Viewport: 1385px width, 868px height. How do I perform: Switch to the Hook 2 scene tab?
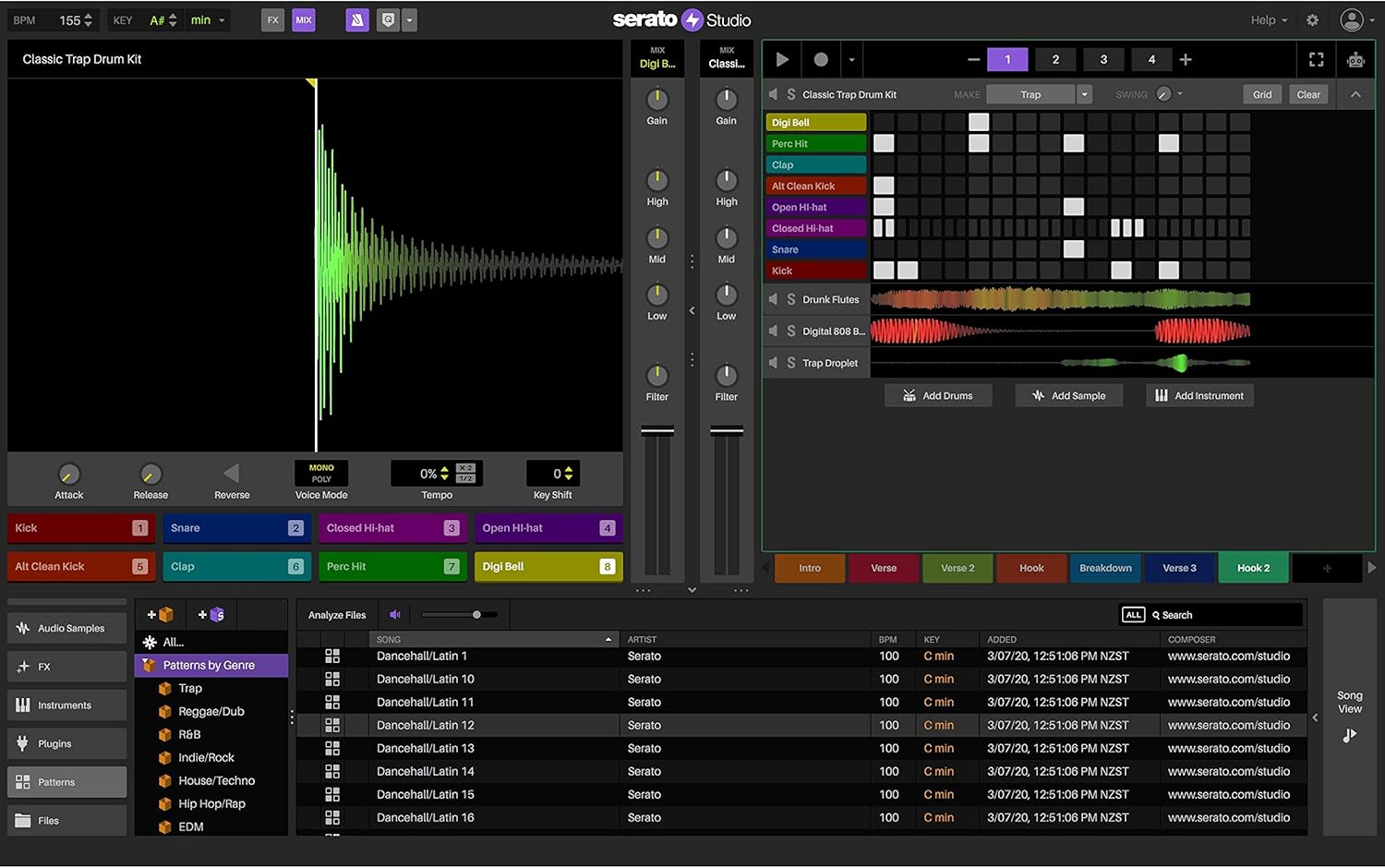(1253, 568)
